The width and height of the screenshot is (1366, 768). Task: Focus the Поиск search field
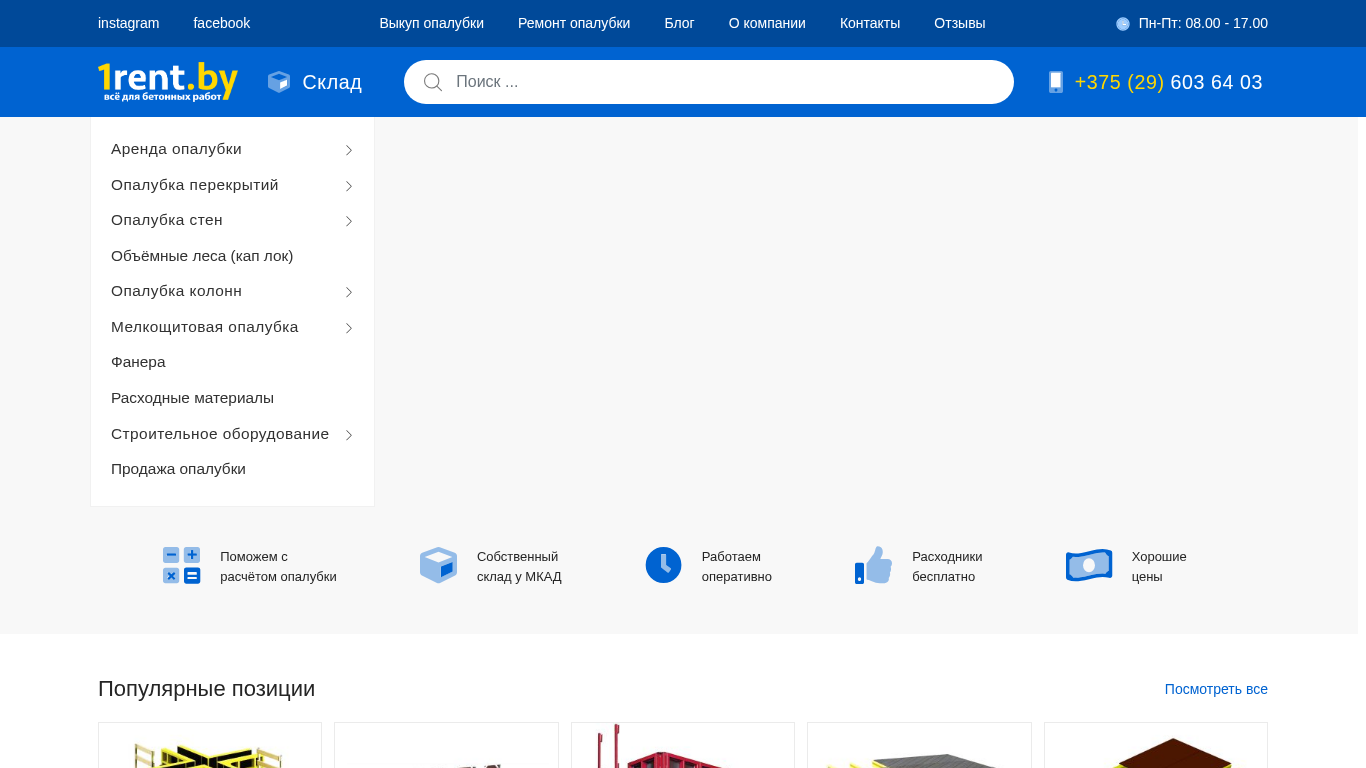709,82
